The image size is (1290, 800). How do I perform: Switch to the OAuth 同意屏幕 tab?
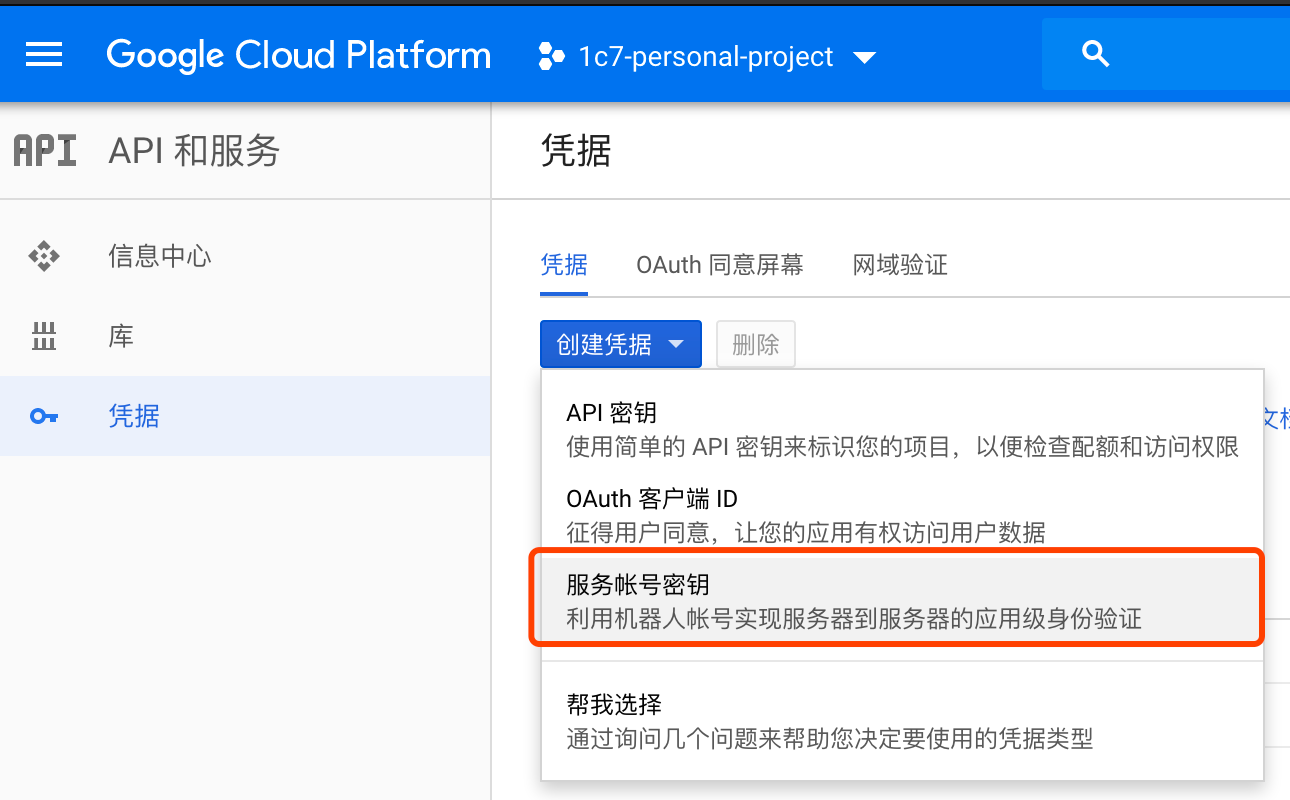click(x=719, y=265)
